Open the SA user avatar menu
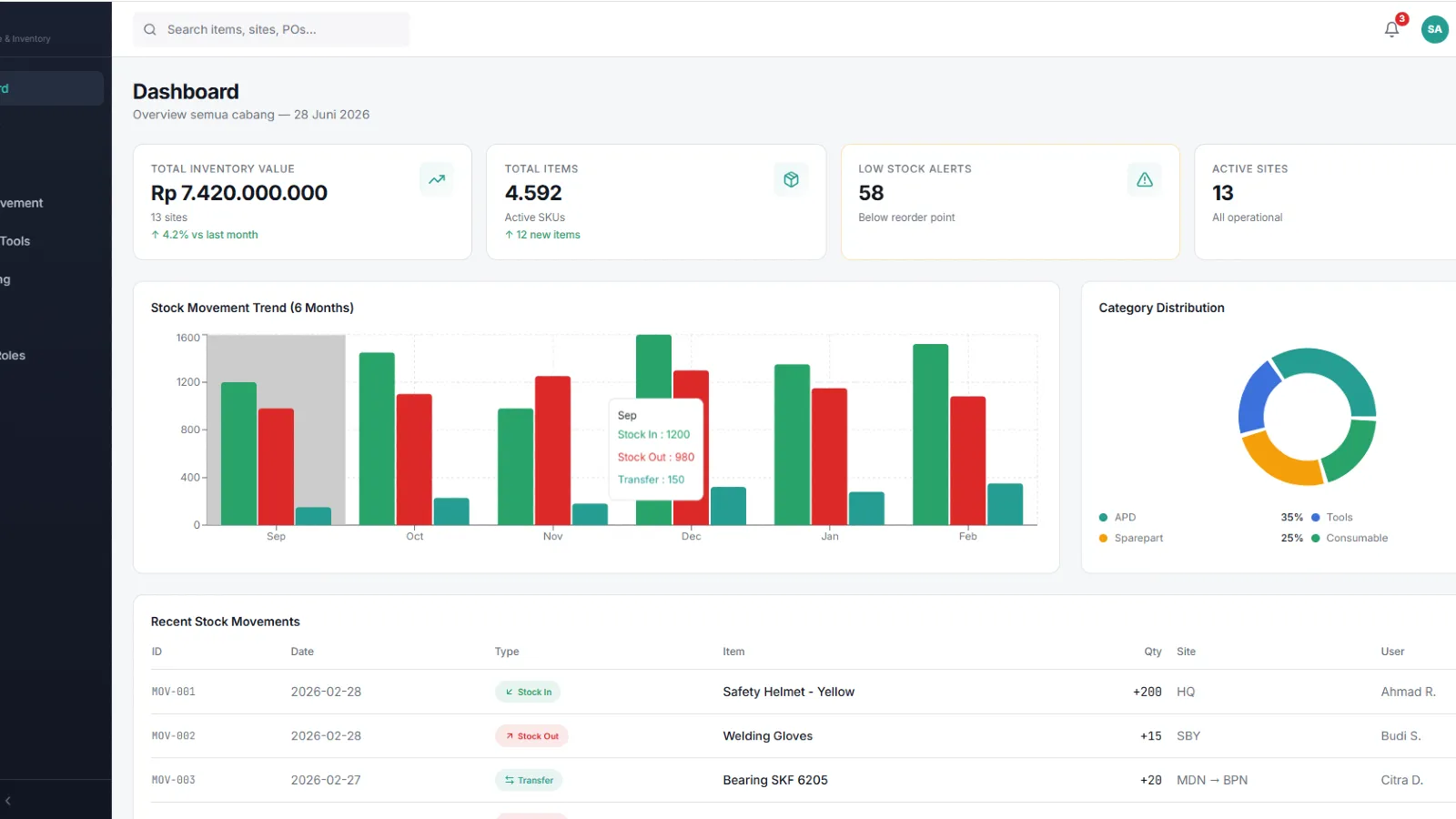 coord(1434,29)
